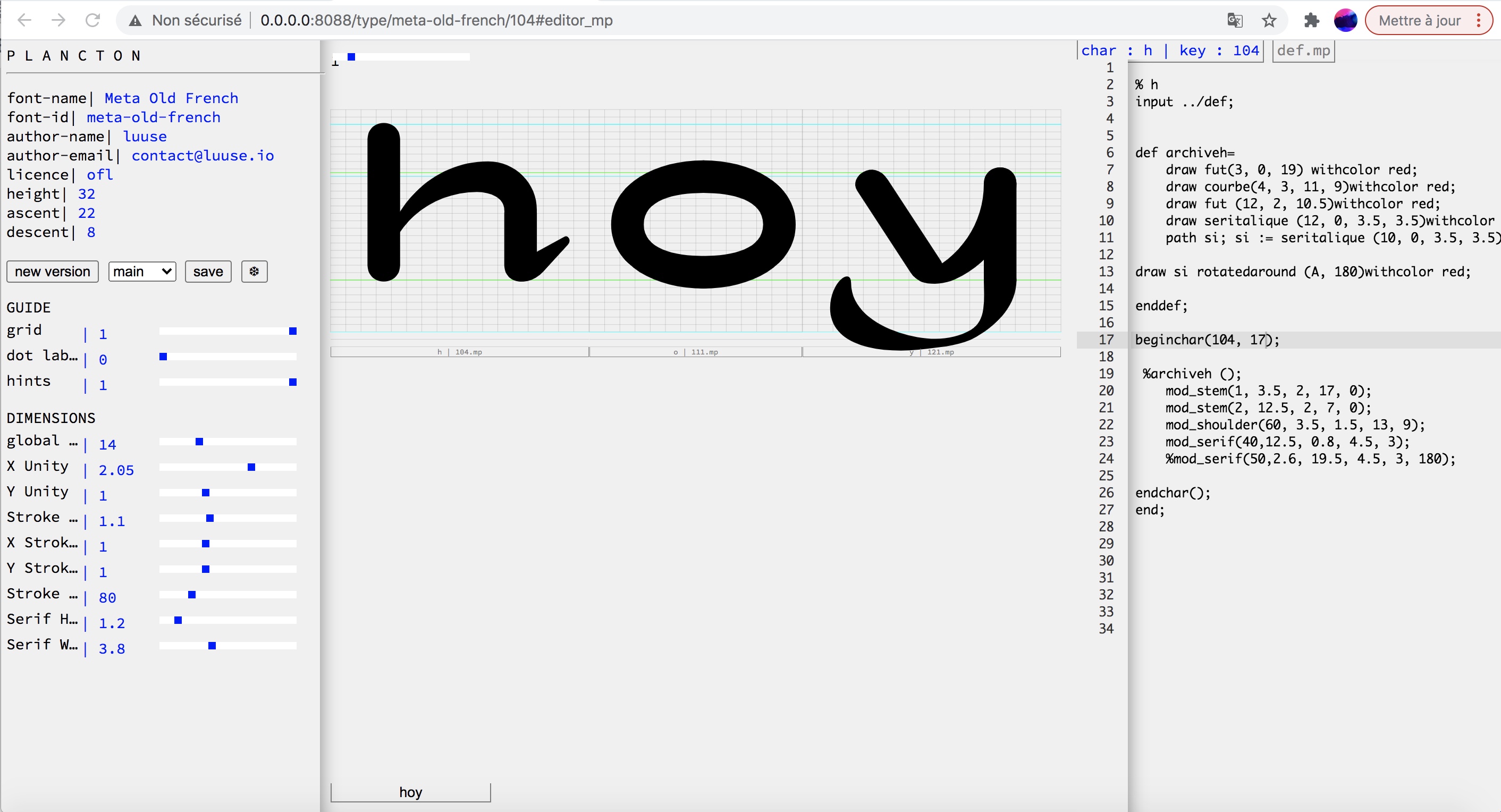Click the save button
Image resolution: width=1501 pixels, height=812 pixels.
208,272
